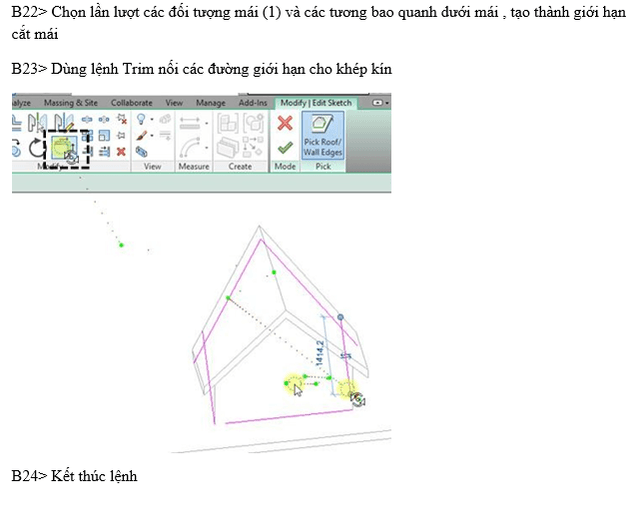Select the Scale tool
640x511 pixels.
[104, 136]
